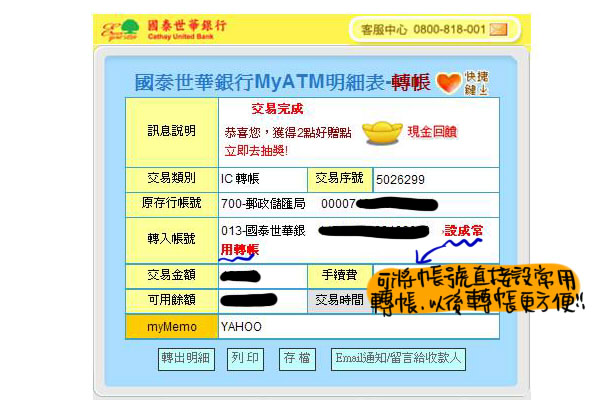Image resolution: width=600 pixels, height=400 pixels.
Task: Click the IC 轉帳 transaction type value
Action: [240, 179]
